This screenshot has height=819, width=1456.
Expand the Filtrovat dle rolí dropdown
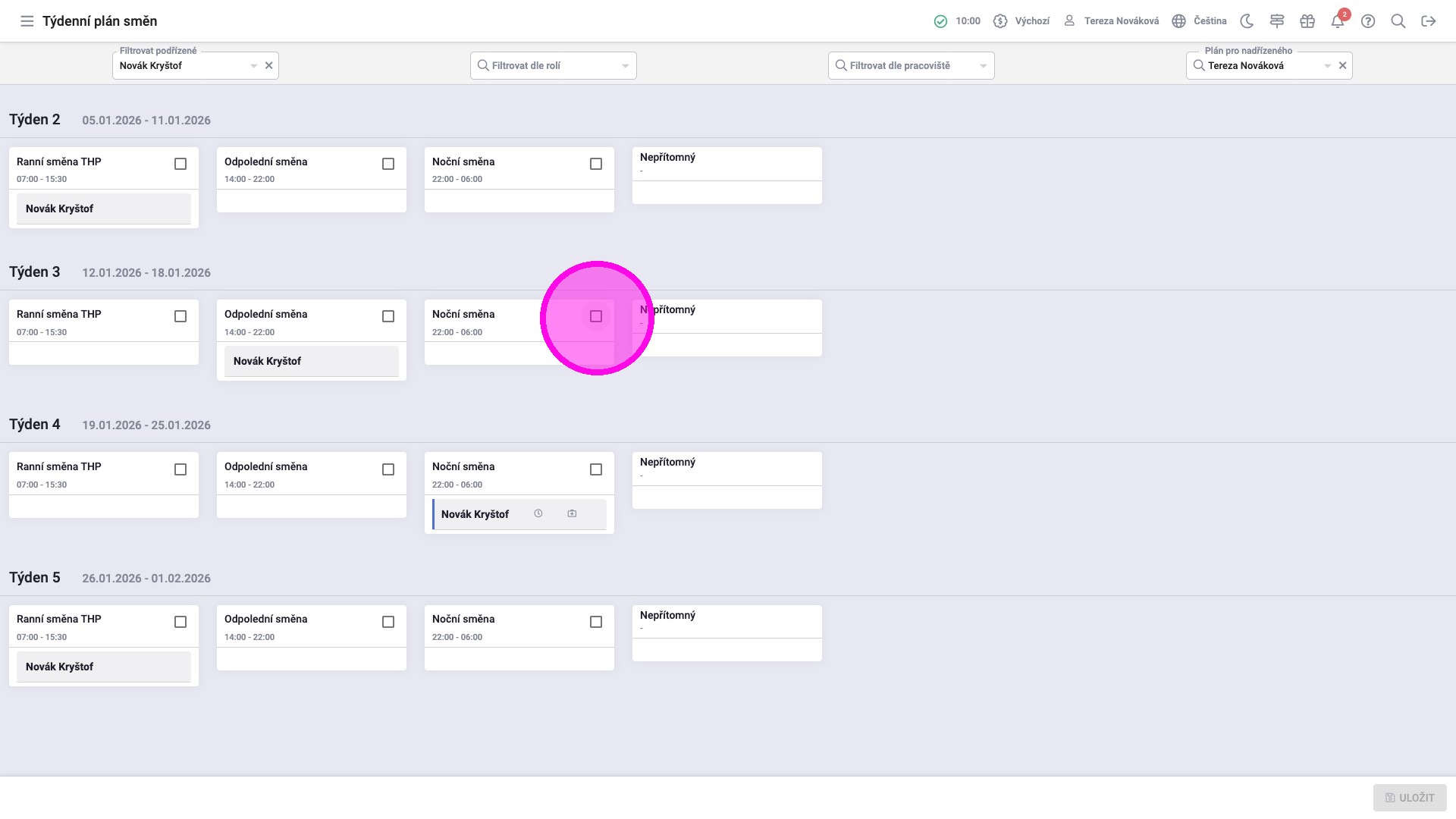[625, 66]
